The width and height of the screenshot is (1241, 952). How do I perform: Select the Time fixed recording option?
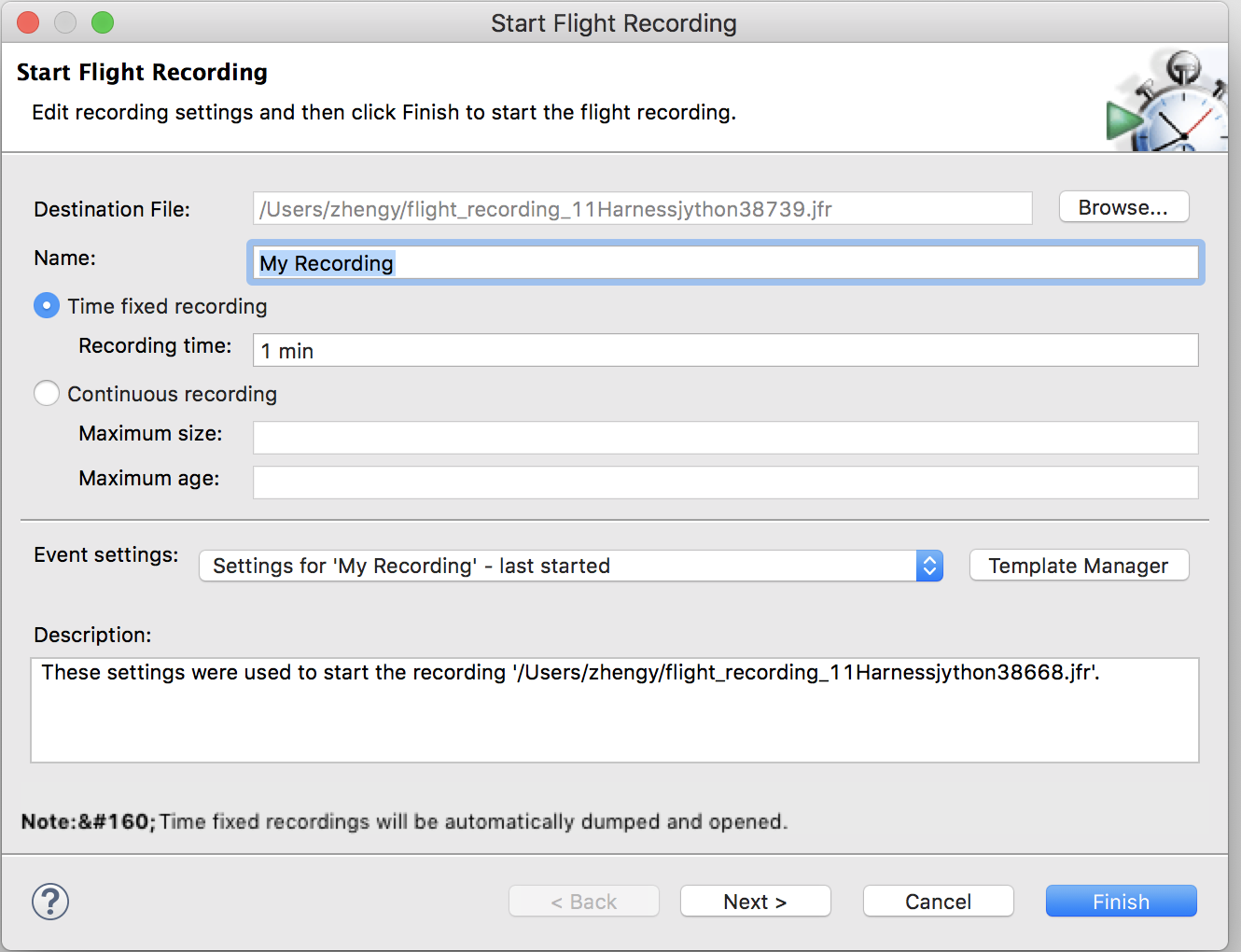coord(47,306)
